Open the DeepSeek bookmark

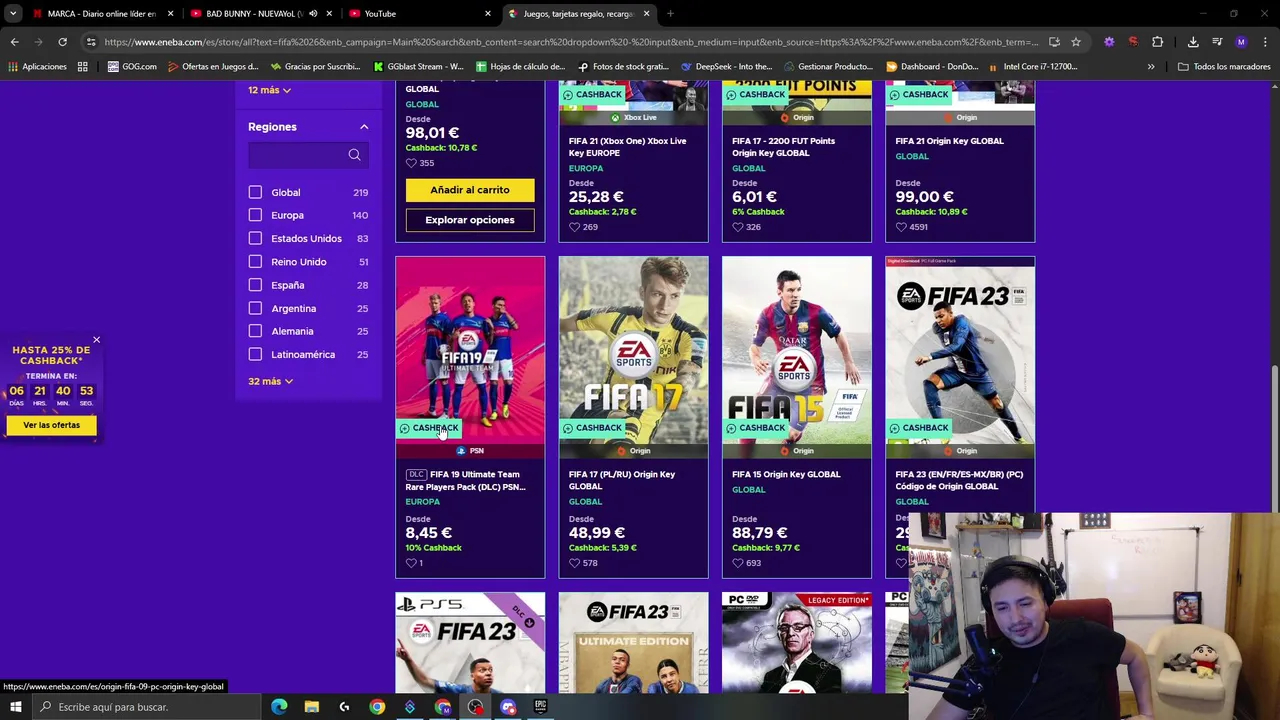pos(726,66)
